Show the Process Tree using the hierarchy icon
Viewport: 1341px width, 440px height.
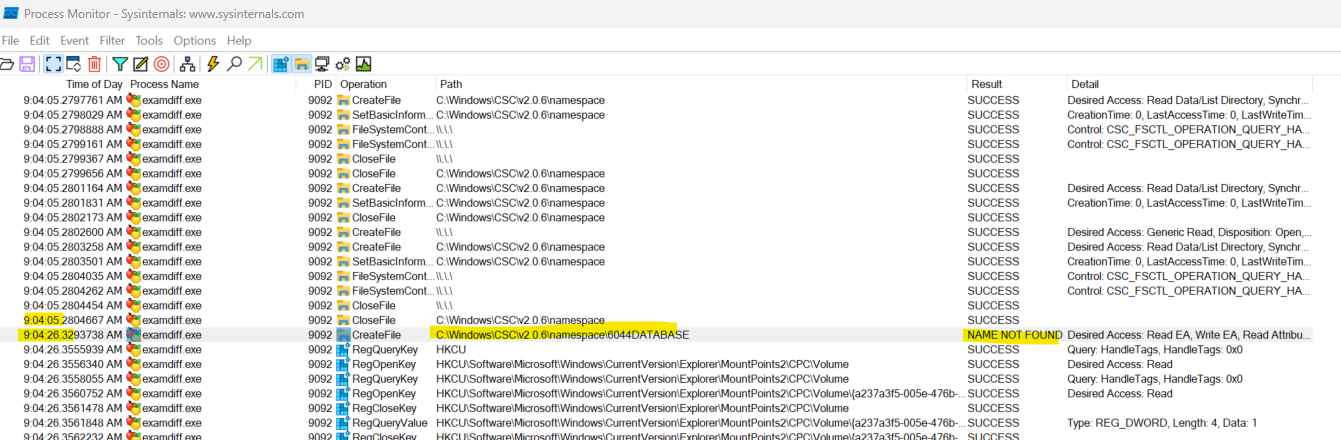click(187, 64)
